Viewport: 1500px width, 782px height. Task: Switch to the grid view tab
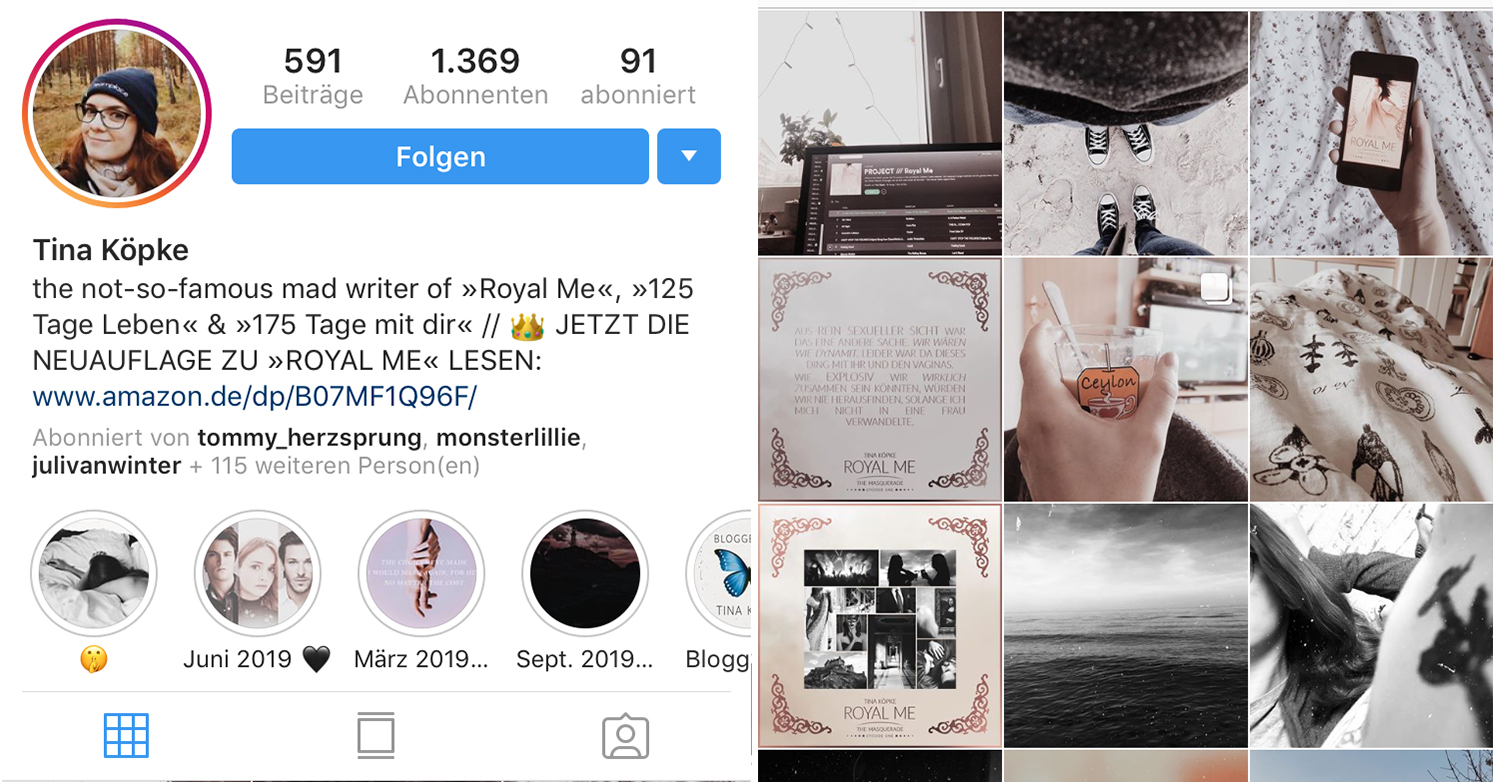coord(126,736)
